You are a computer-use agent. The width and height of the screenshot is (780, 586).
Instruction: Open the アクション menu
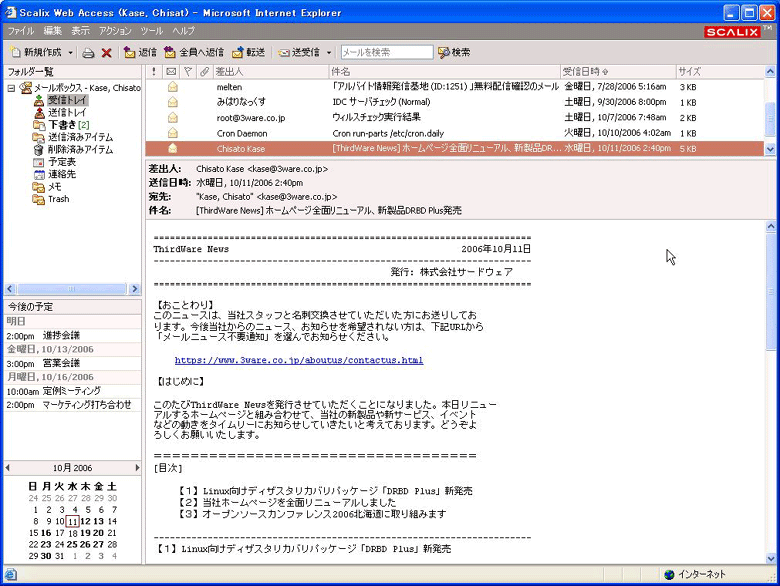click(x=115, y=31)
